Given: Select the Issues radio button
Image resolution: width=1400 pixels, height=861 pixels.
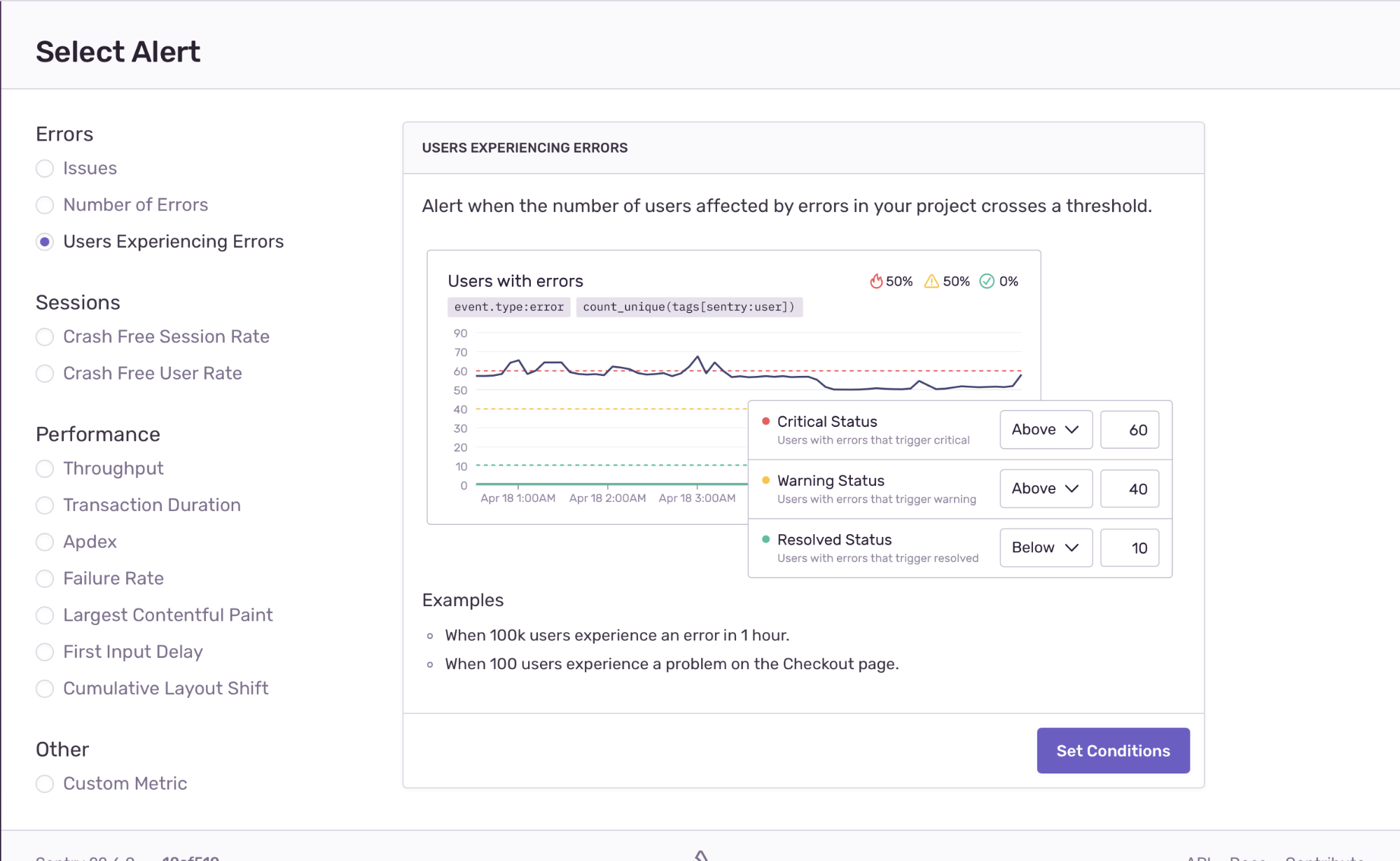Looking at the screenshot, I should [x=45, y=169].
